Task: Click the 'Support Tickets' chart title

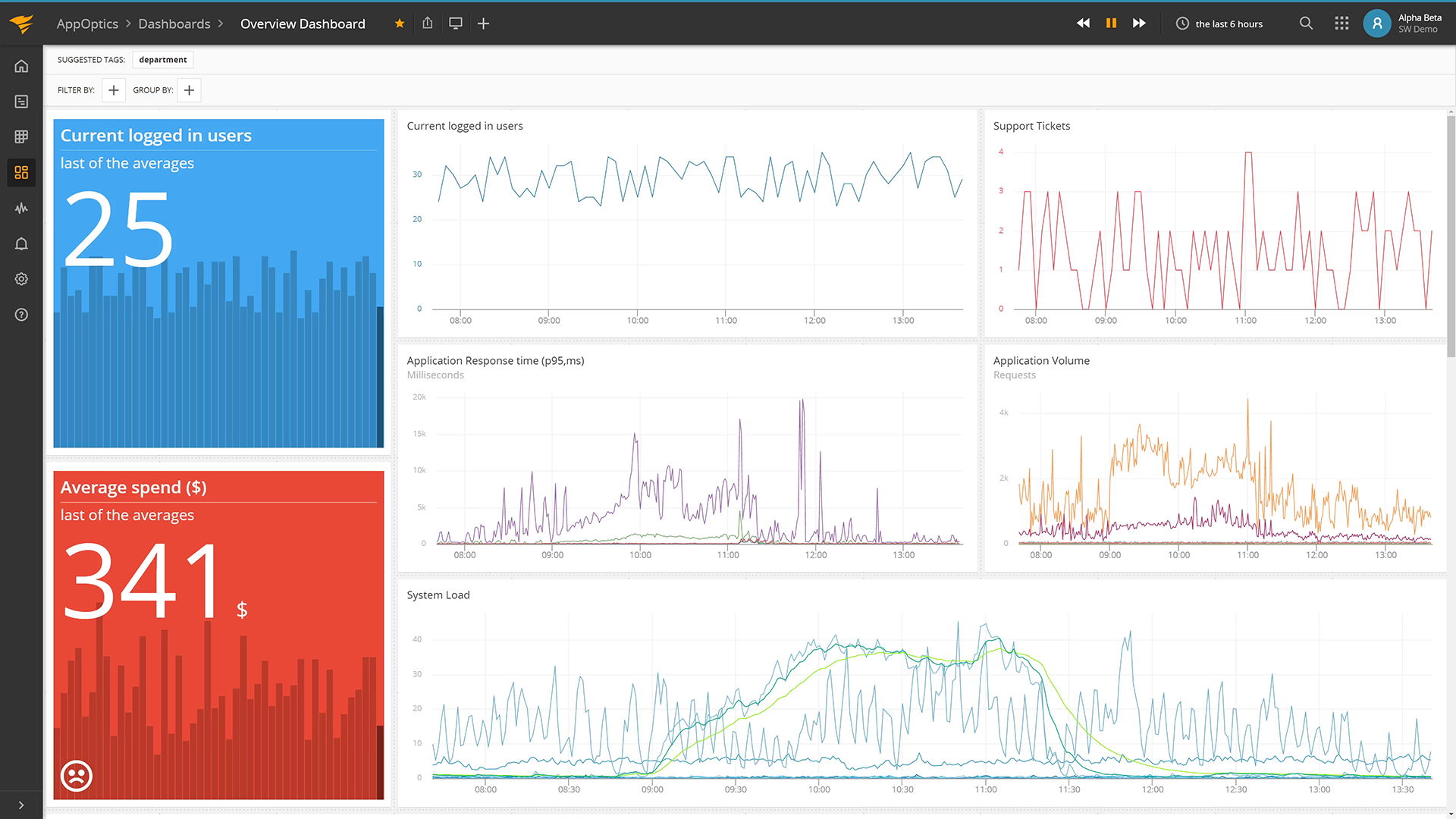Action: click(1031, 126)
